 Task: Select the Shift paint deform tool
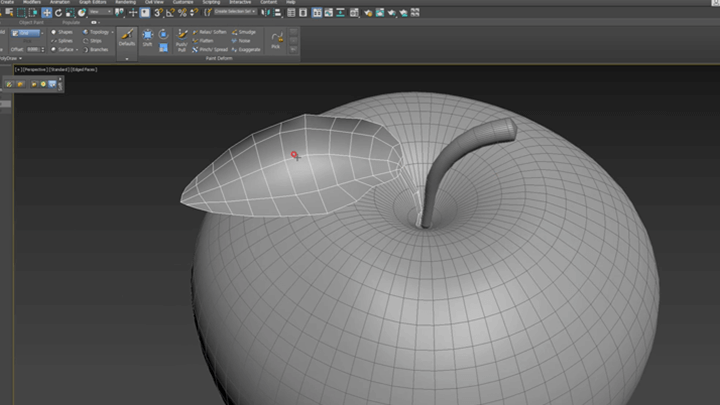(147, 38)
